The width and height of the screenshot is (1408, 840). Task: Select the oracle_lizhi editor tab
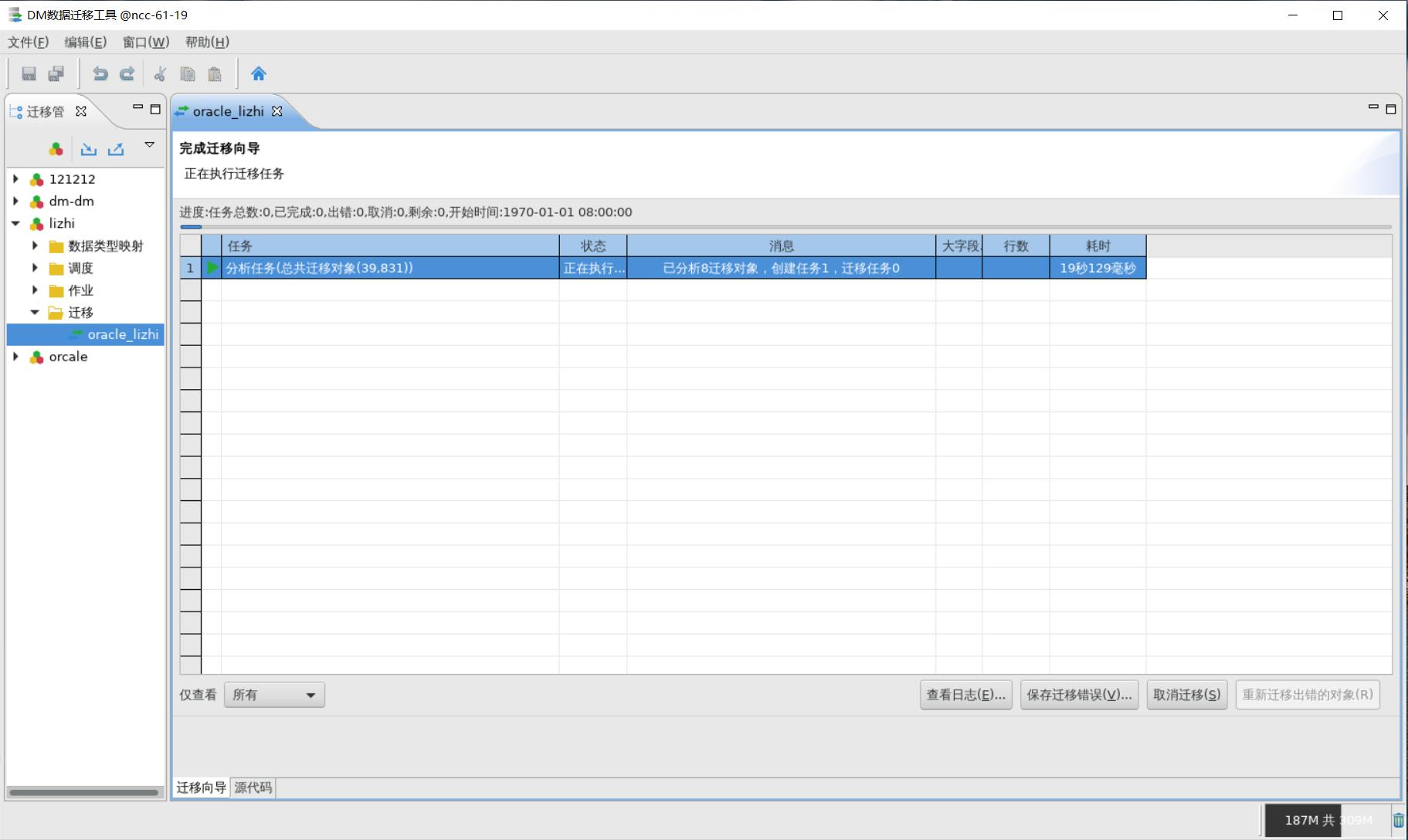(228, 111)
